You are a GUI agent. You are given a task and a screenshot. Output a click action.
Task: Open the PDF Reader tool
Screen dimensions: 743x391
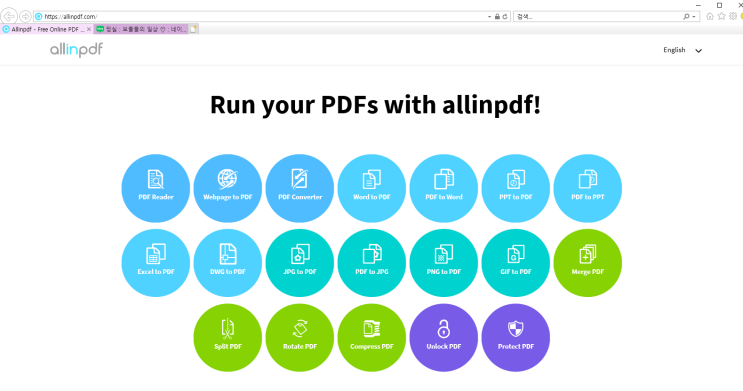(x=155, y=188)
